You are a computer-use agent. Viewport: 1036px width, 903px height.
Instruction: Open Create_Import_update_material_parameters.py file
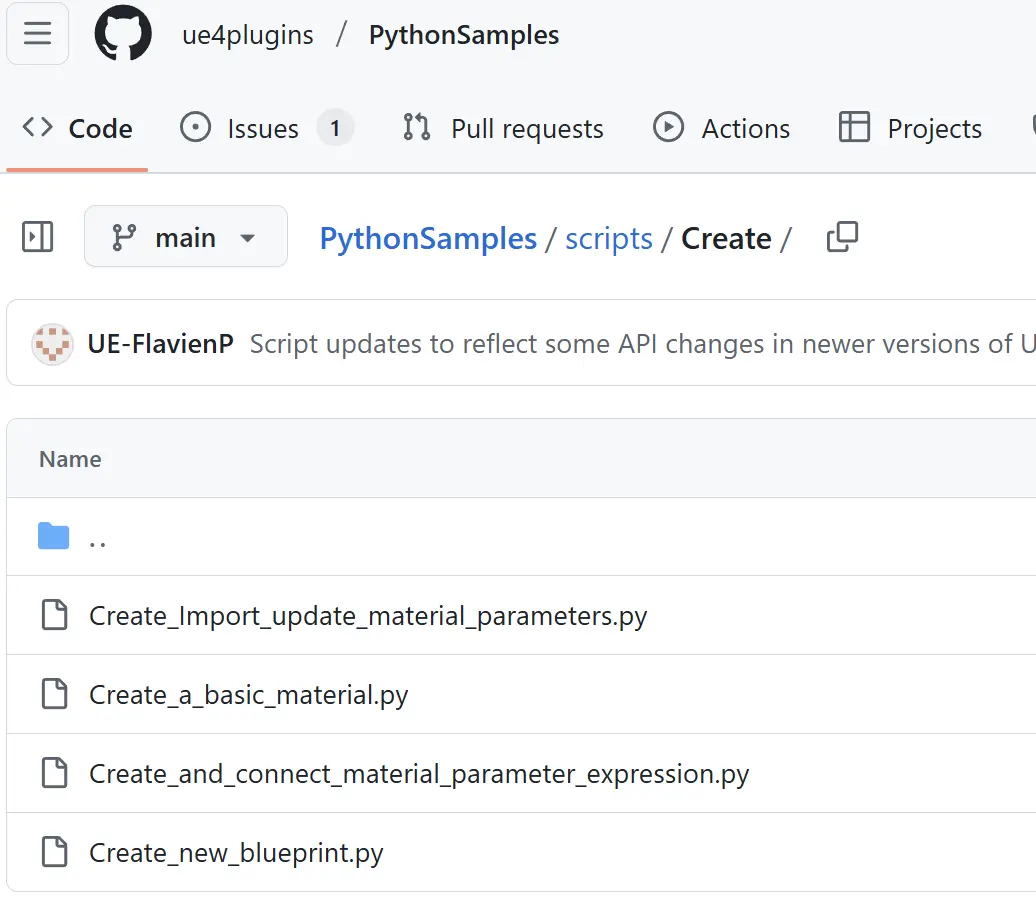368,616
